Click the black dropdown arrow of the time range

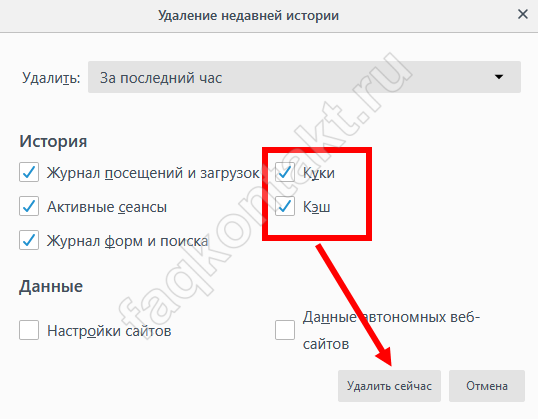pos(499,77)
